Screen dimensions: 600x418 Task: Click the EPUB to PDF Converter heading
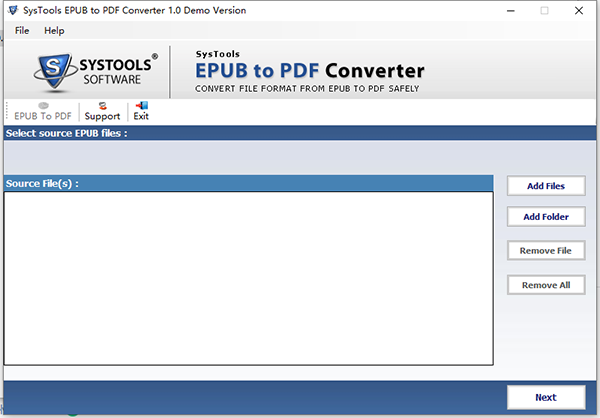[x=310, y=70]
